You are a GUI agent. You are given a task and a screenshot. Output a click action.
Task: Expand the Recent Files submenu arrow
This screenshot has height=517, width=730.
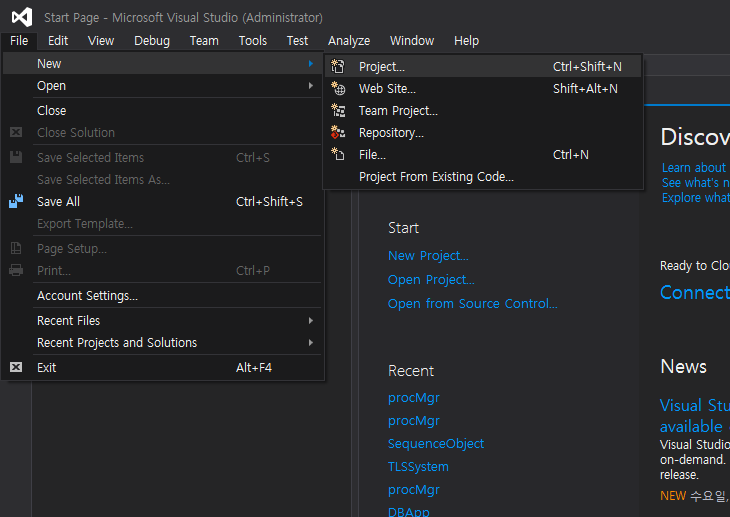coord(311,320)
